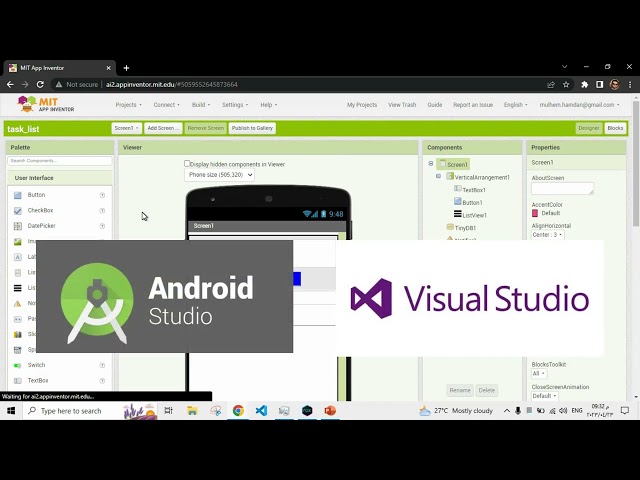Click the MIT App Inventor logo
Screen dimensions: 640x480
pyautogui.click(x=46, y=104)
